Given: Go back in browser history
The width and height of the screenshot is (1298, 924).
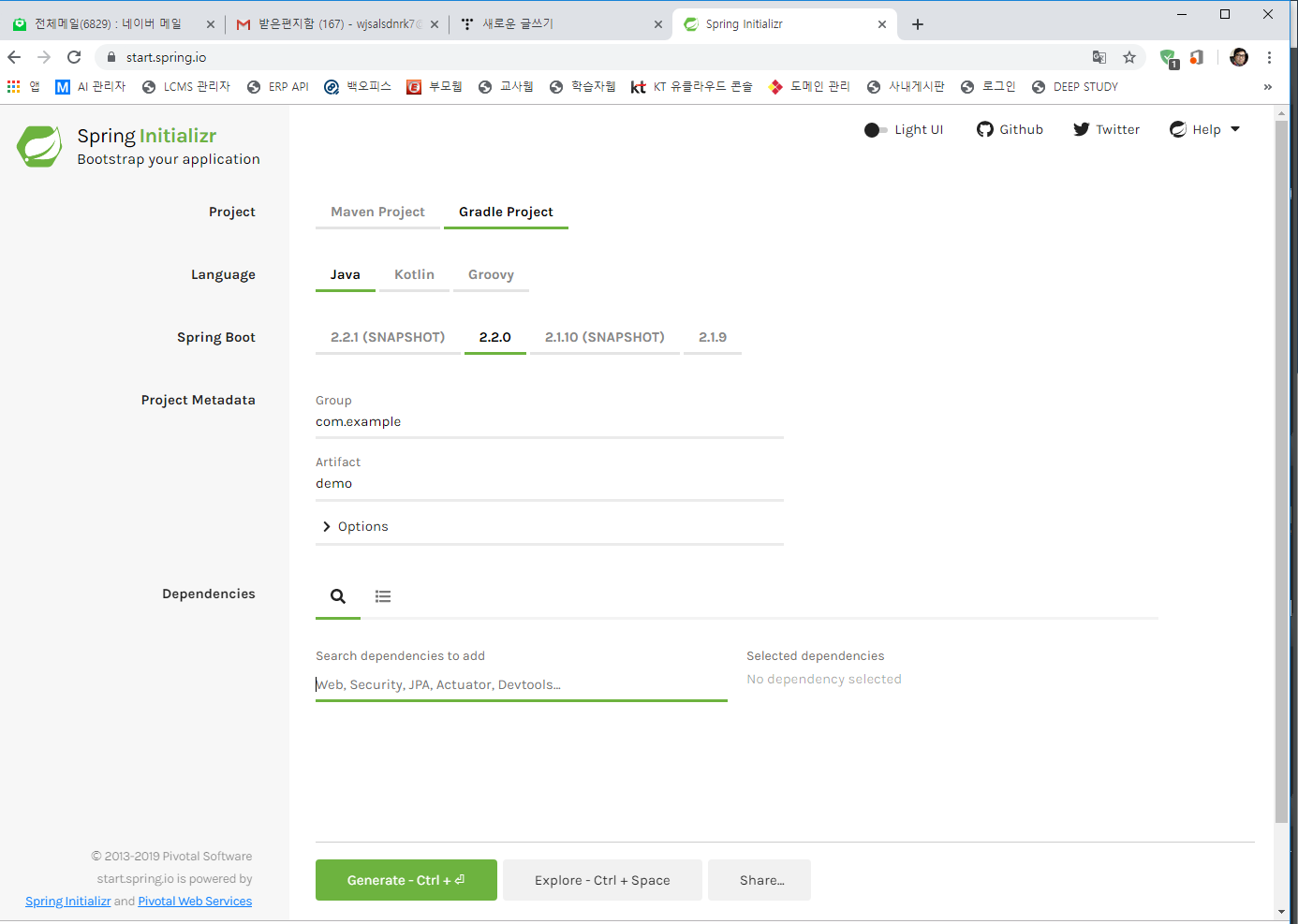Looking at the screenshot, I should [14, 57].
